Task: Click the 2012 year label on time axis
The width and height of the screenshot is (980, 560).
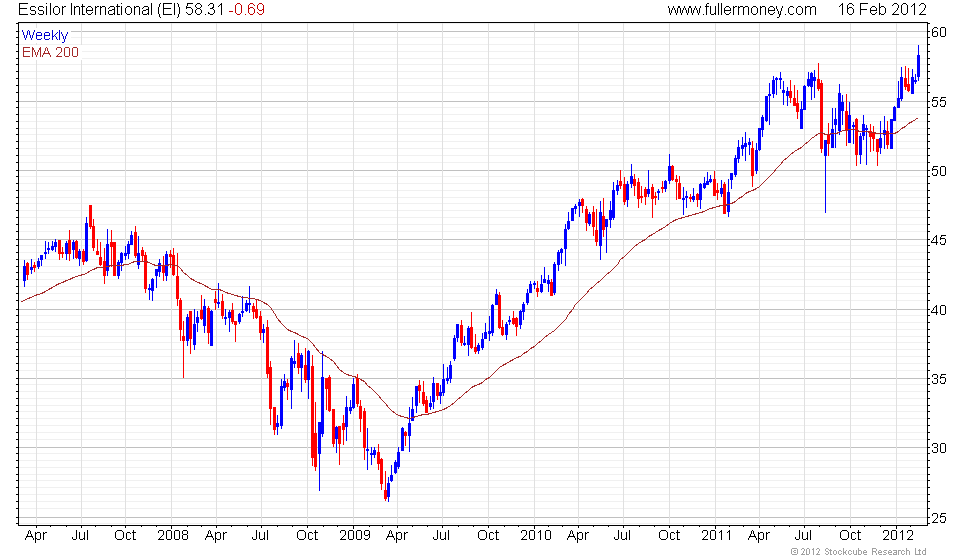Action: tap(898, 536)
